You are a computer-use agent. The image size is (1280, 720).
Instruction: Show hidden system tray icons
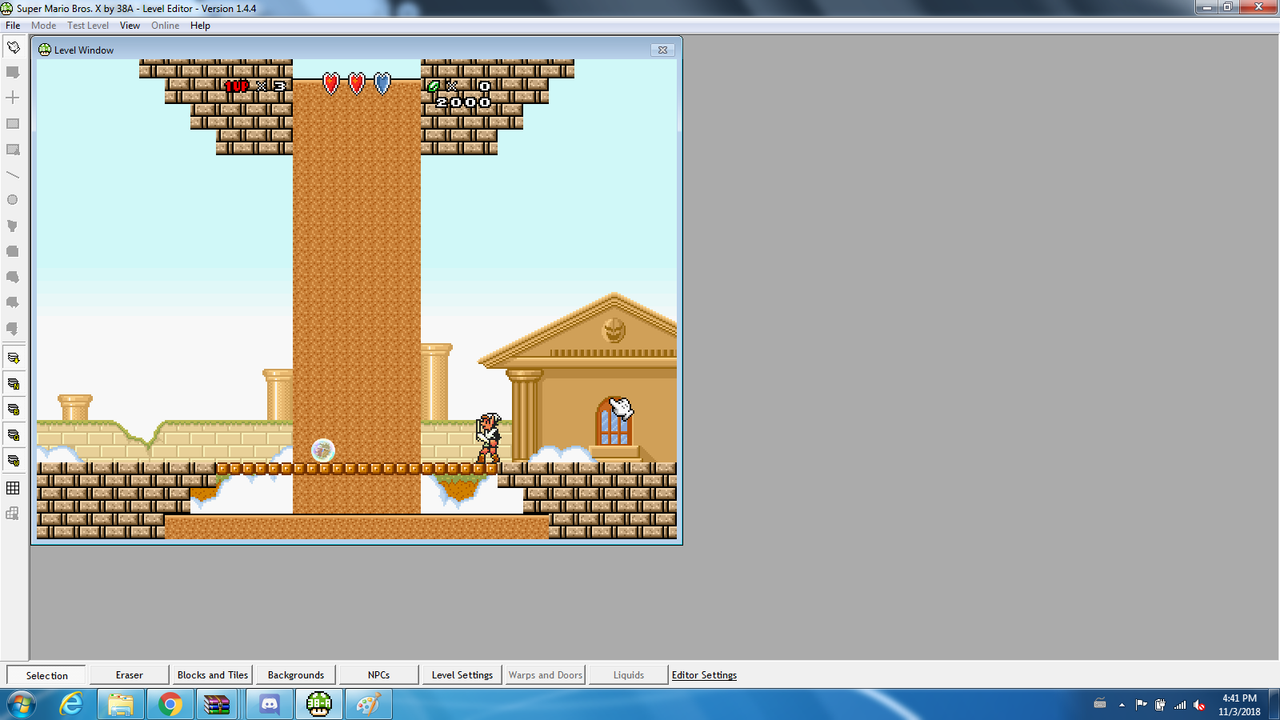coord(1122,704)
